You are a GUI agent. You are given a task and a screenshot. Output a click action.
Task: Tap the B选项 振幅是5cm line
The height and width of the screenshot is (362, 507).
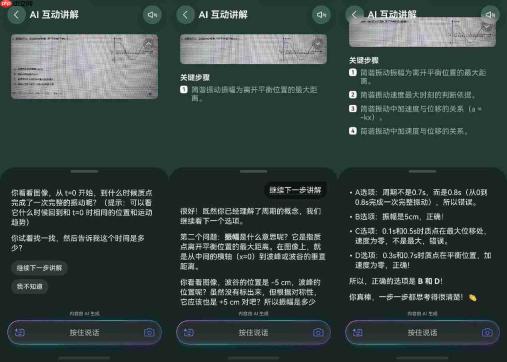(x=397, y=217)
